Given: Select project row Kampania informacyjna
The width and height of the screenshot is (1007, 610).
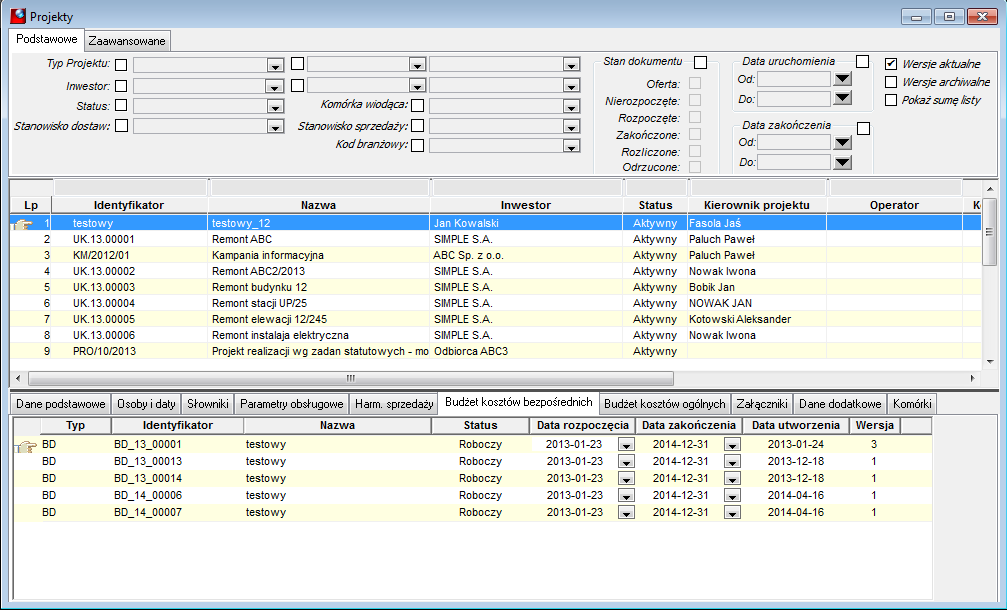Looking at the screenshot, I should (x=495, y=256).
